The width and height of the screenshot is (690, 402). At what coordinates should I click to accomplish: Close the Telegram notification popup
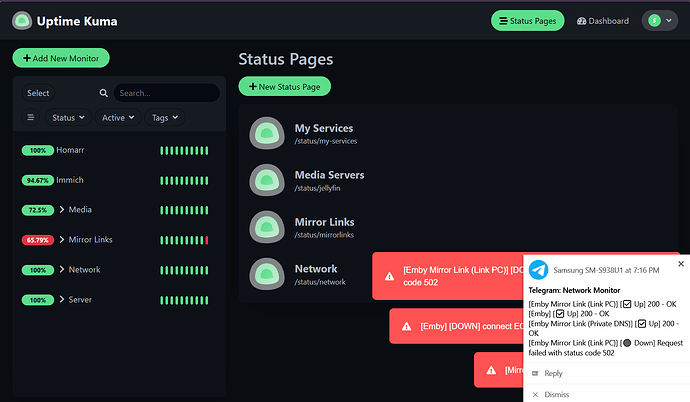point(681,264)
